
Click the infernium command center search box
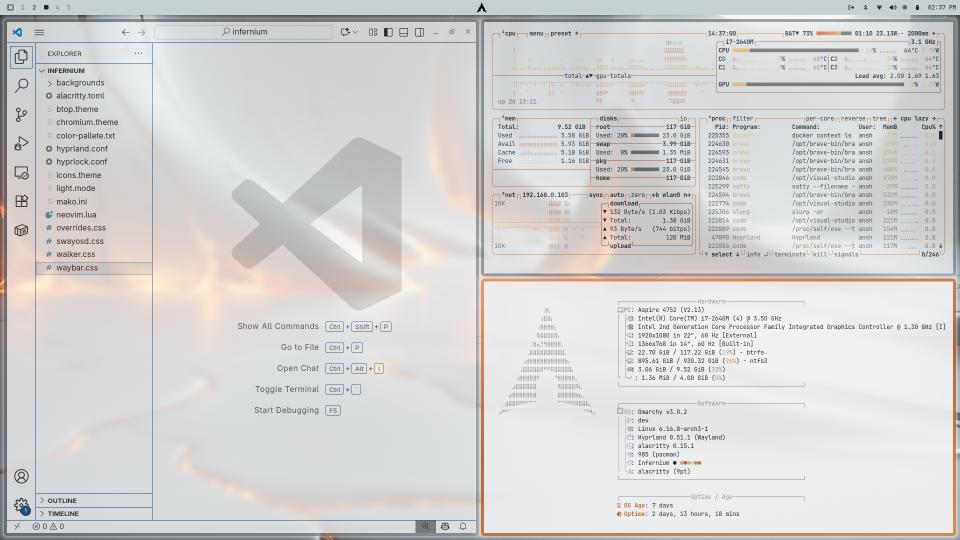coord(244,32)
